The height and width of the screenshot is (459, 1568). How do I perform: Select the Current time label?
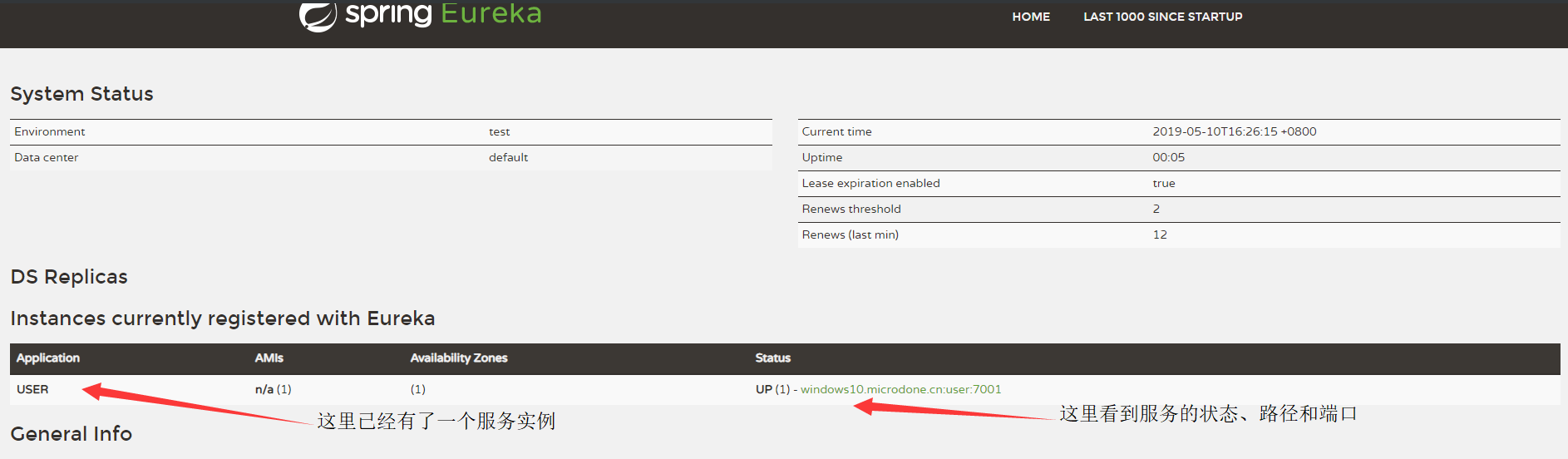point(836,131)
